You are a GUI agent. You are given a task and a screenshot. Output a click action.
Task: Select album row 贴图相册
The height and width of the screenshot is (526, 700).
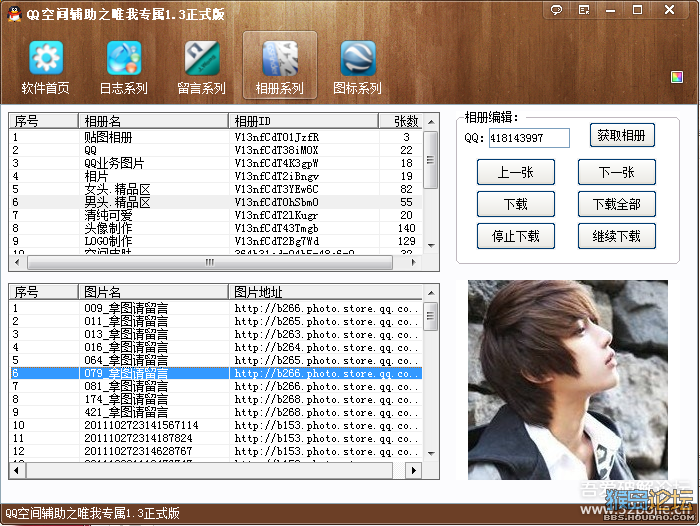pos(216,137)
